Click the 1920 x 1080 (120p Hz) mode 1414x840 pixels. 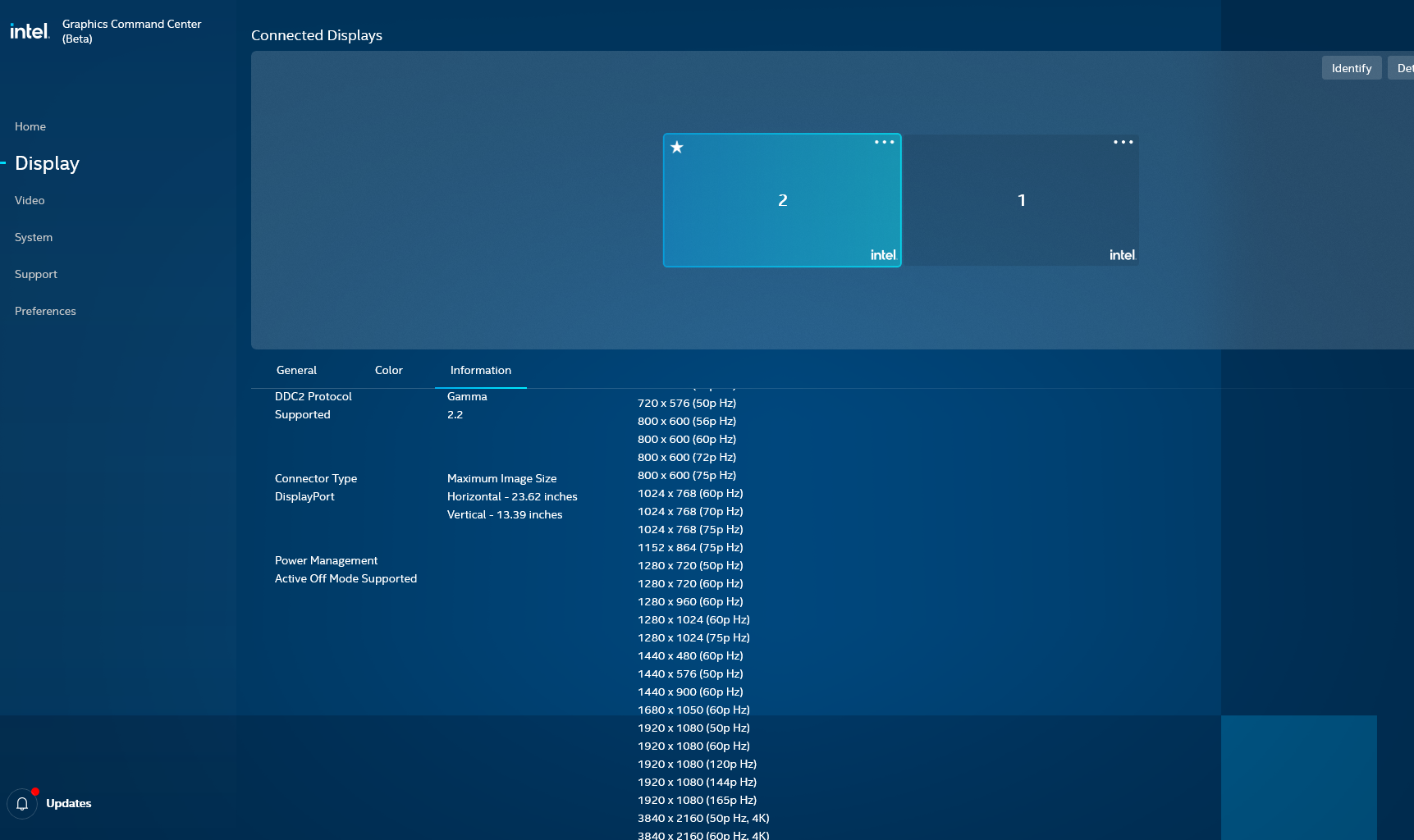(x=697, y=764)
